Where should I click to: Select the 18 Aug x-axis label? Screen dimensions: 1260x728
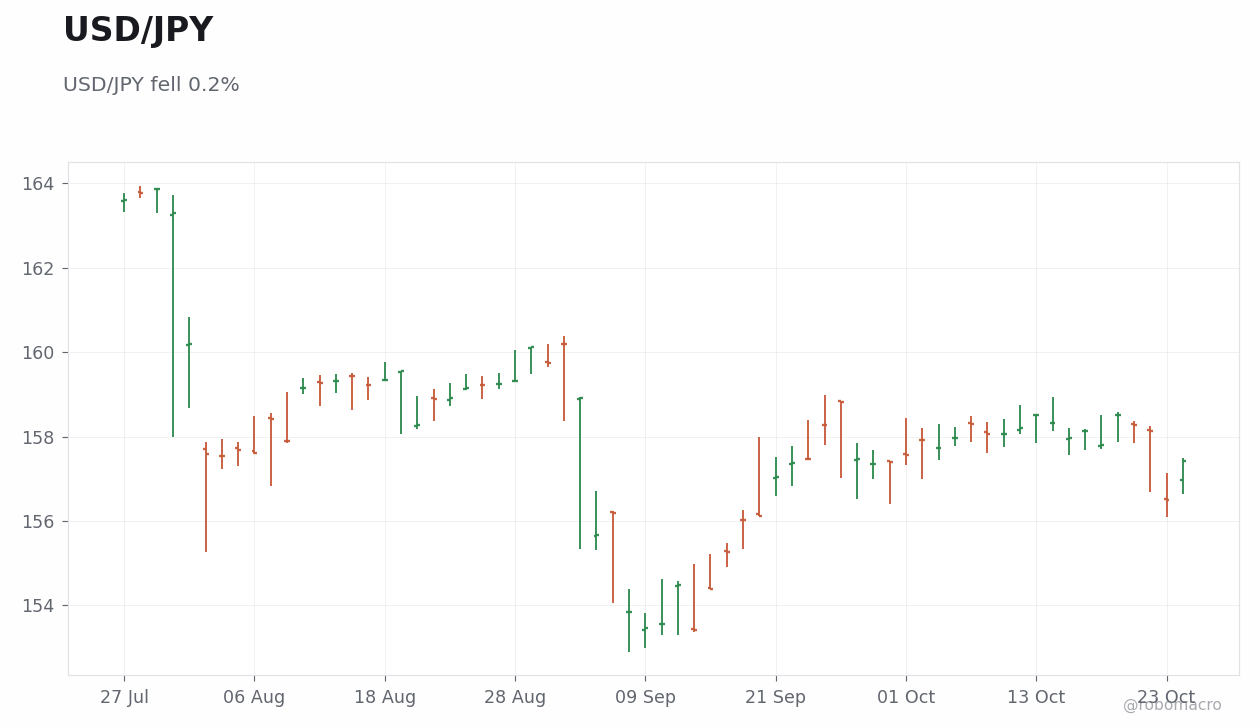pos(385,697)
